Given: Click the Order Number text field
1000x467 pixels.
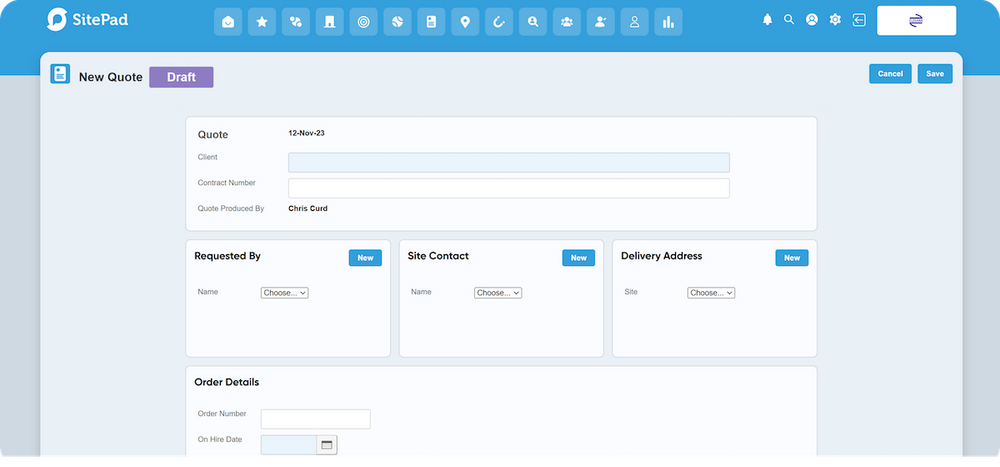Looking at the screenshot, I should point(315,419).
